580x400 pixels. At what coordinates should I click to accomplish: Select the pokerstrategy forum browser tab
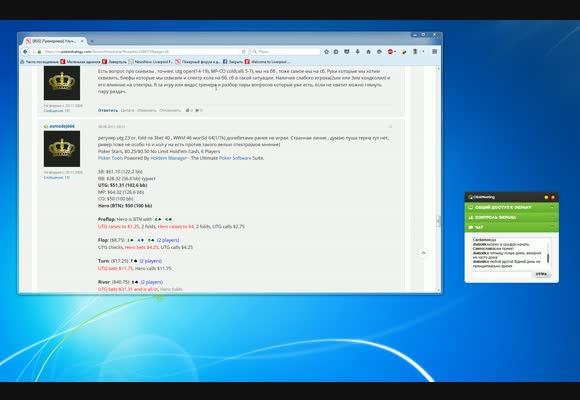[55, 41]
